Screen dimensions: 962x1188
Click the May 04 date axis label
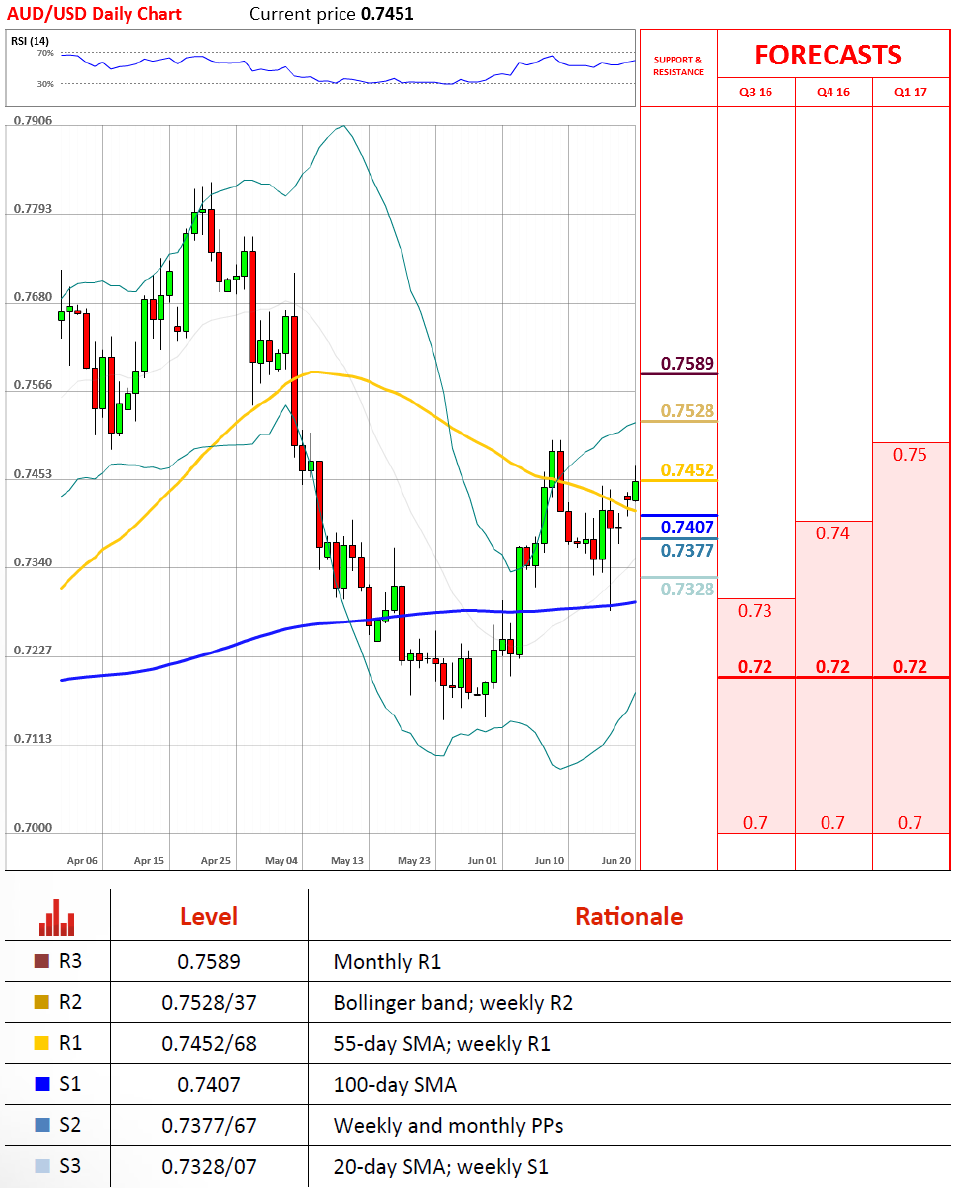click(x=281, y=861)
